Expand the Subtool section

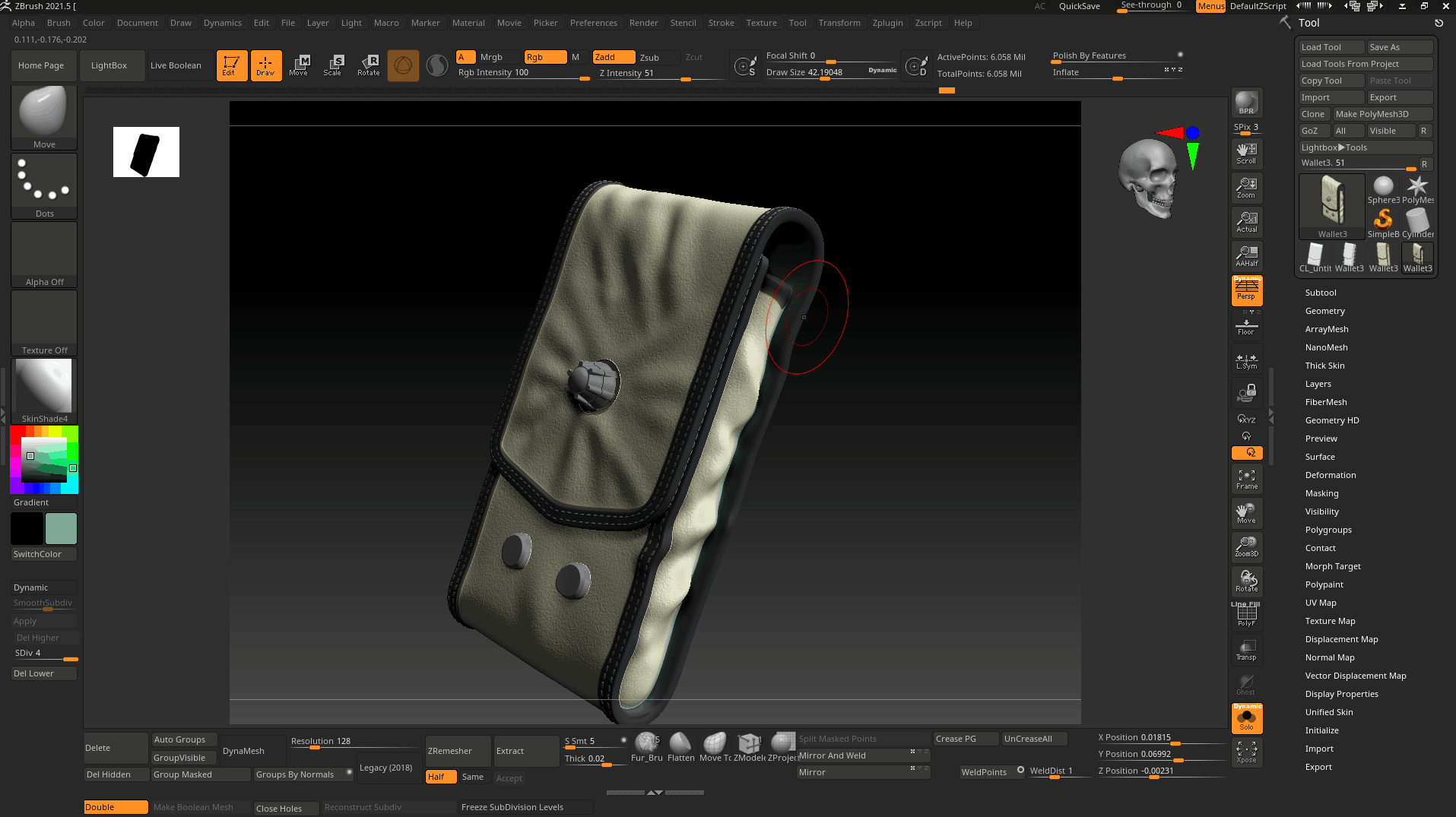1321,293
